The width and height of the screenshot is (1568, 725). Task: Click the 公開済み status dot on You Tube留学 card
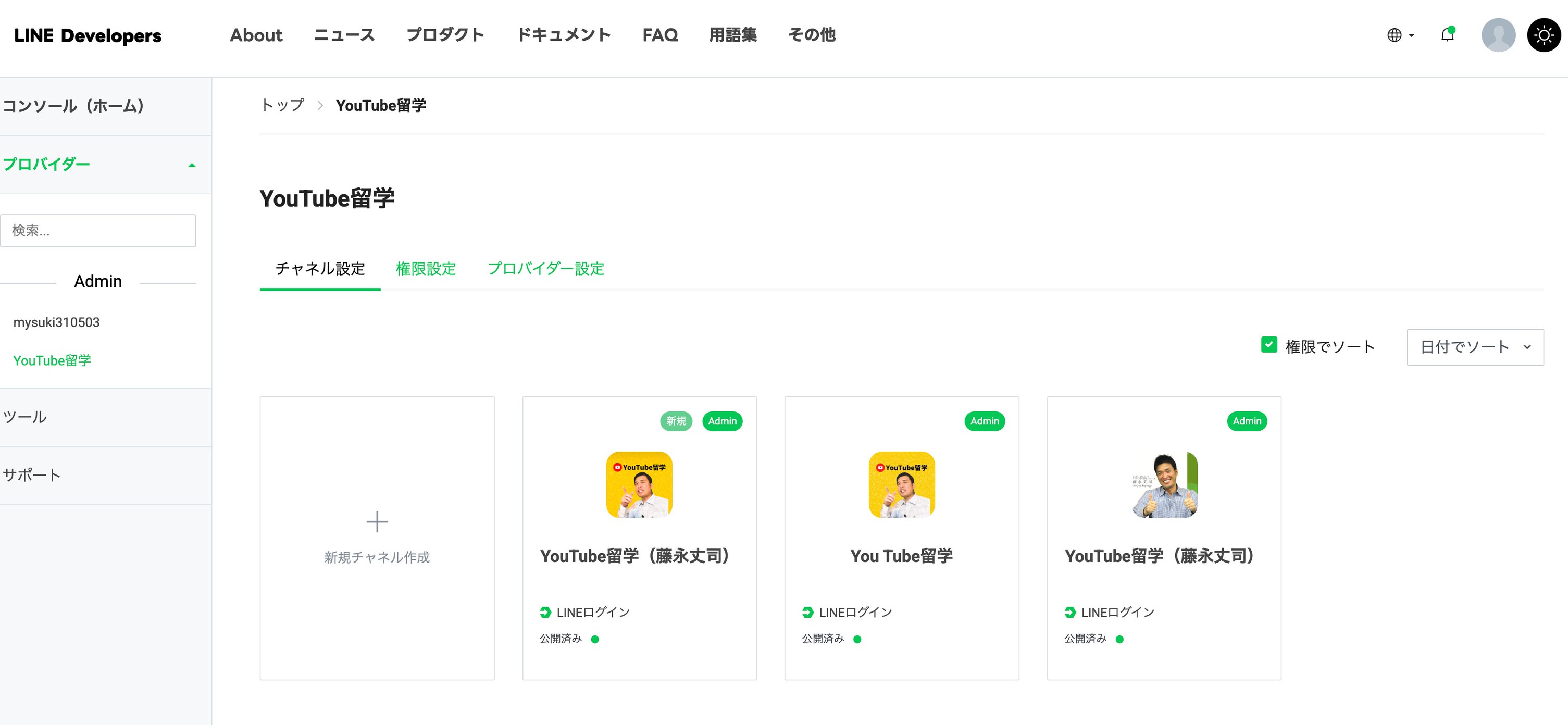point(857,639)
